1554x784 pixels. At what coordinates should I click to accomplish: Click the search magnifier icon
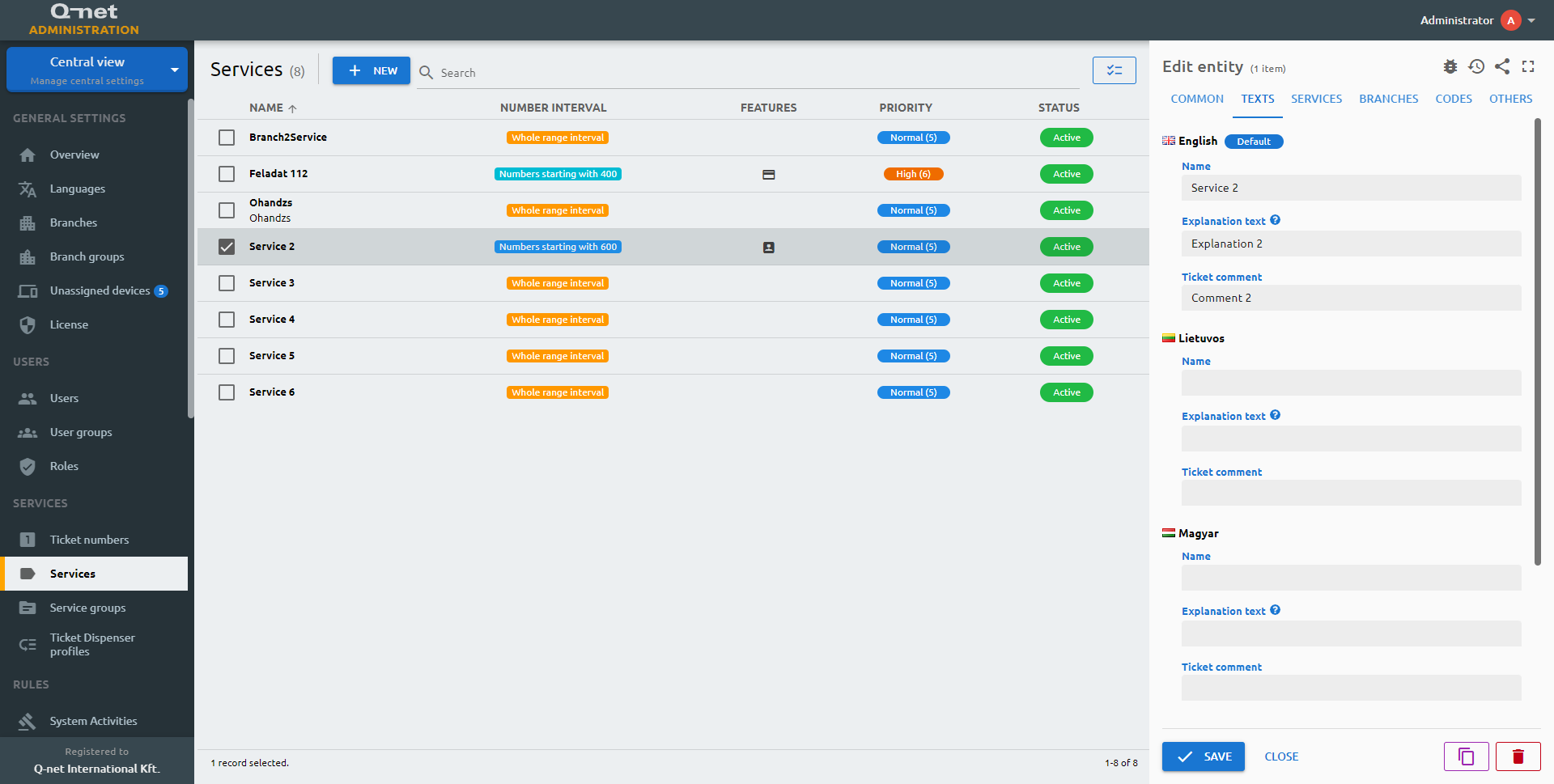click(426, 72)
